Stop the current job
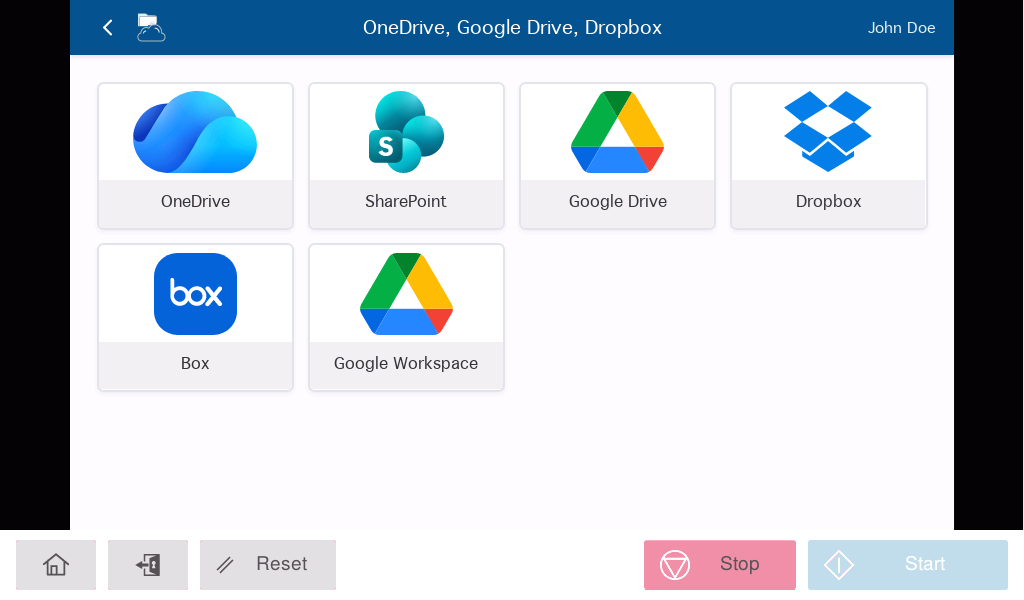1024x600 pixels. tap(720, 565)
